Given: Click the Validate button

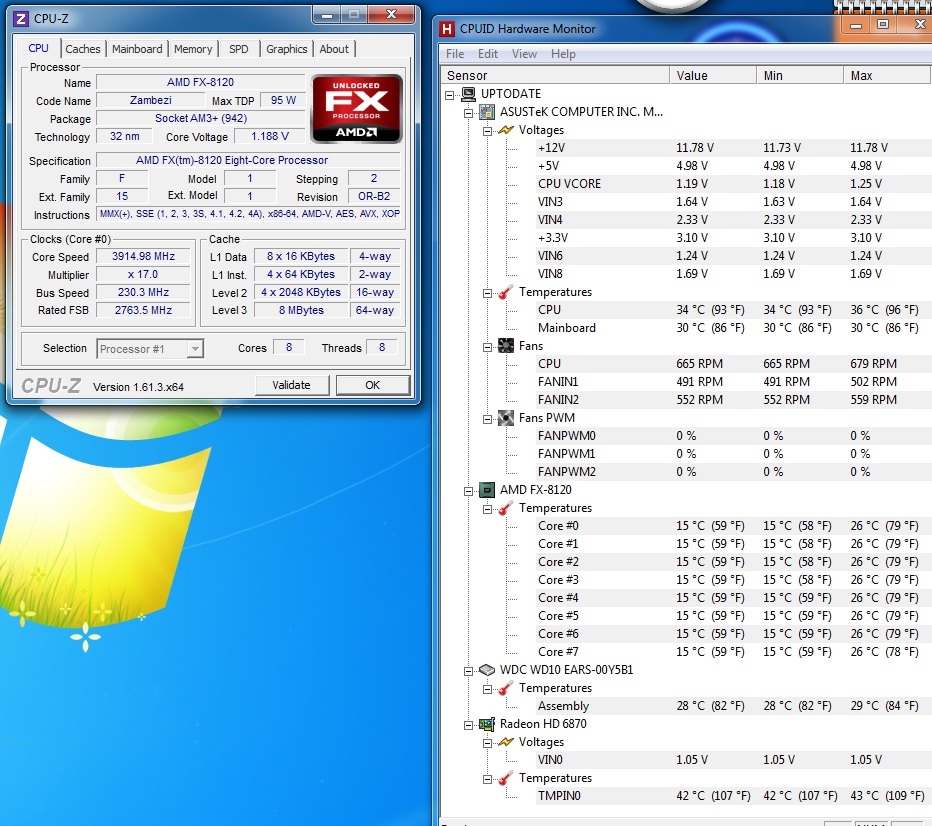Looking at the screenshot, I should [x=291, y=385].
